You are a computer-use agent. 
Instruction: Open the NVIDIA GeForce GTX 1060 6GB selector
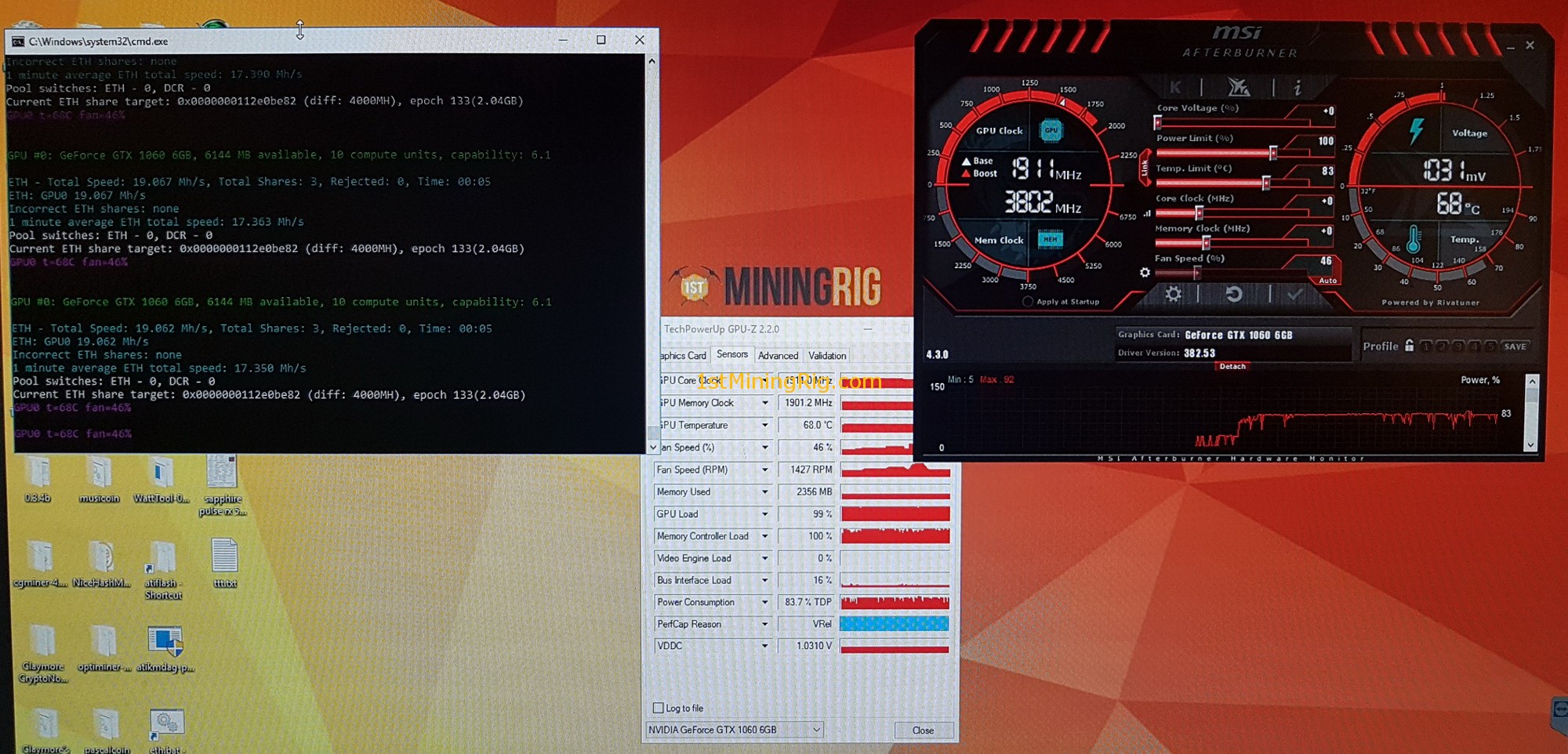point(735,730)
